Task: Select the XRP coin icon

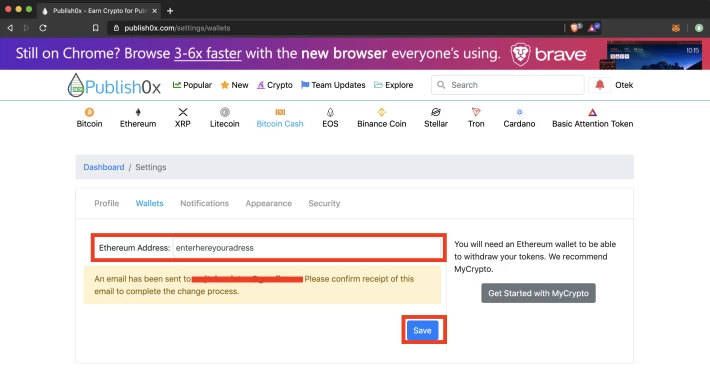Action: click(x=183, y=112)
